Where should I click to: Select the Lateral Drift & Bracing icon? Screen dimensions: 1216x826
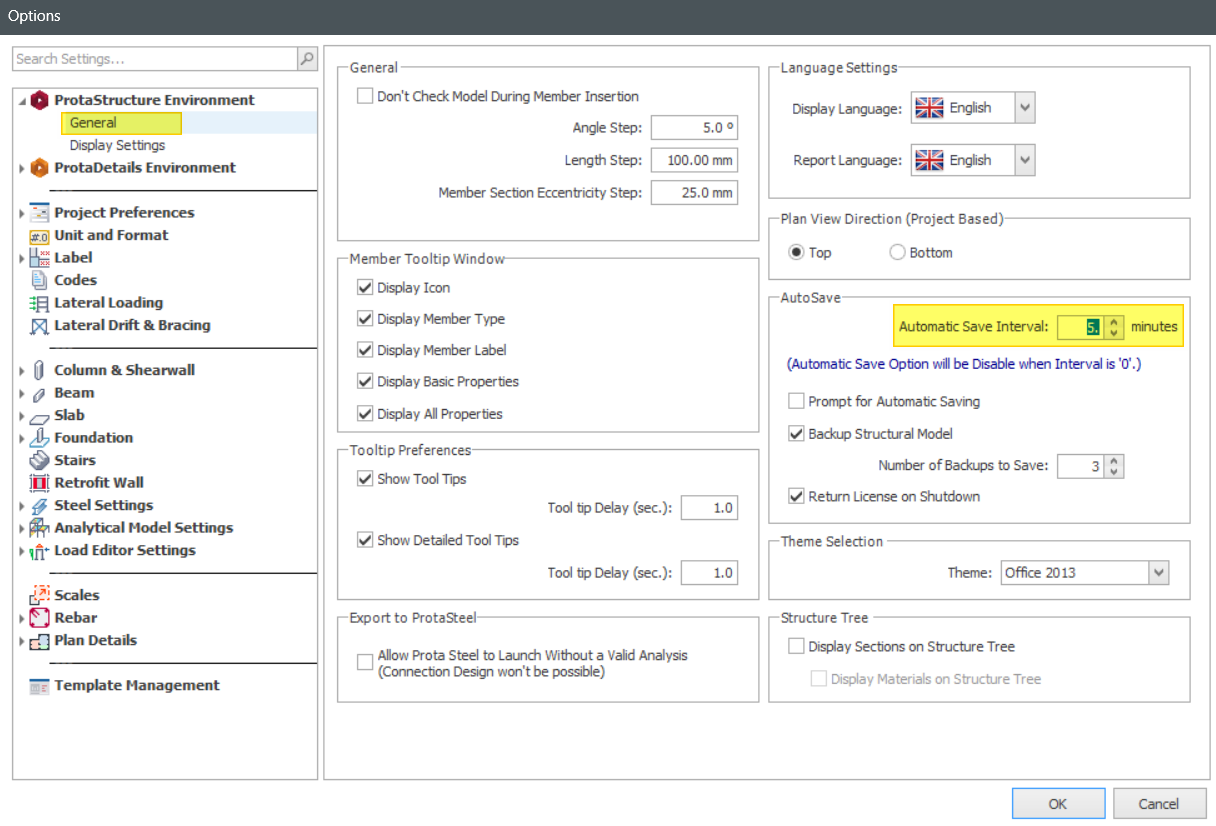[x=37, y=325]
